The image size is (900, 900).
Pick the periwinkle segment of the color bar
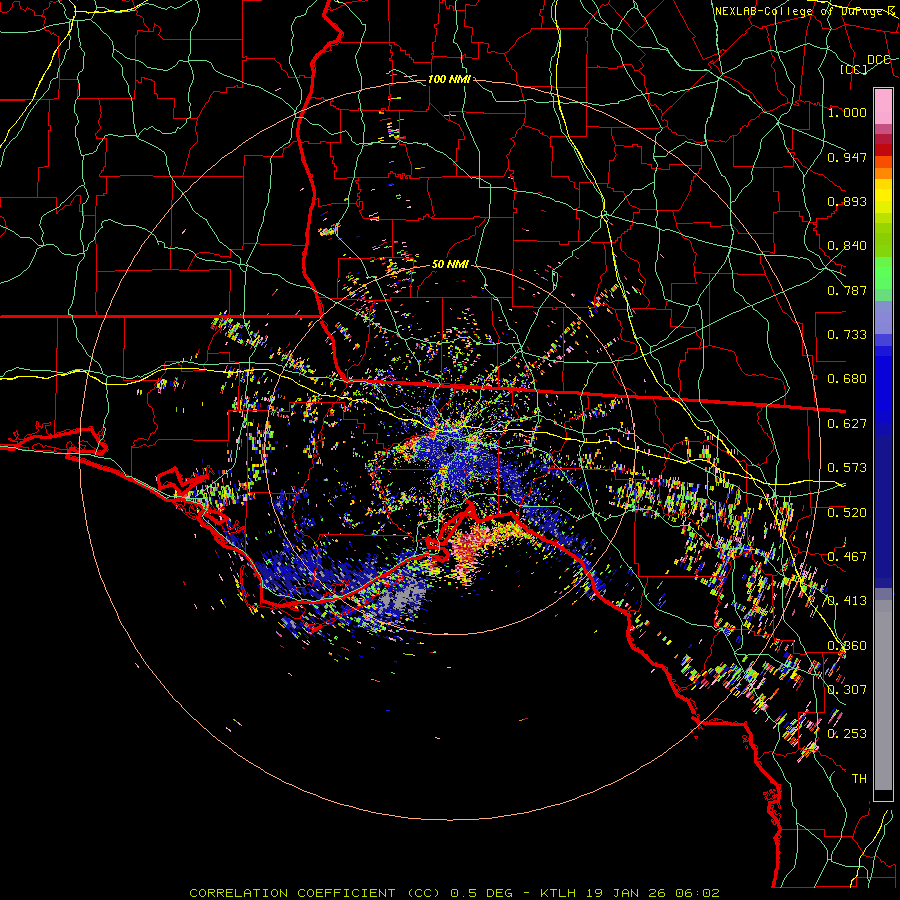click(883, 319)
